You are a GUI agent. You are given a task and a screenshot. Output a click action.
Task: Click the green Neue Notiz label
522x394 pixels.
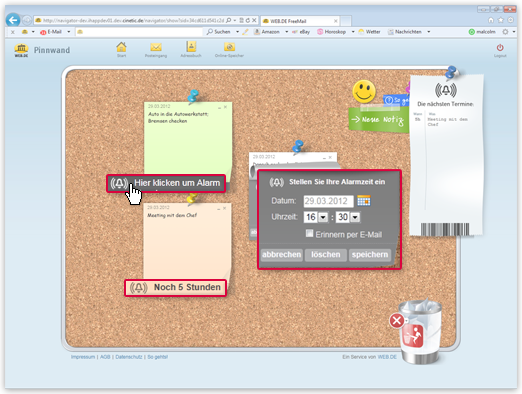coord(379,120)
